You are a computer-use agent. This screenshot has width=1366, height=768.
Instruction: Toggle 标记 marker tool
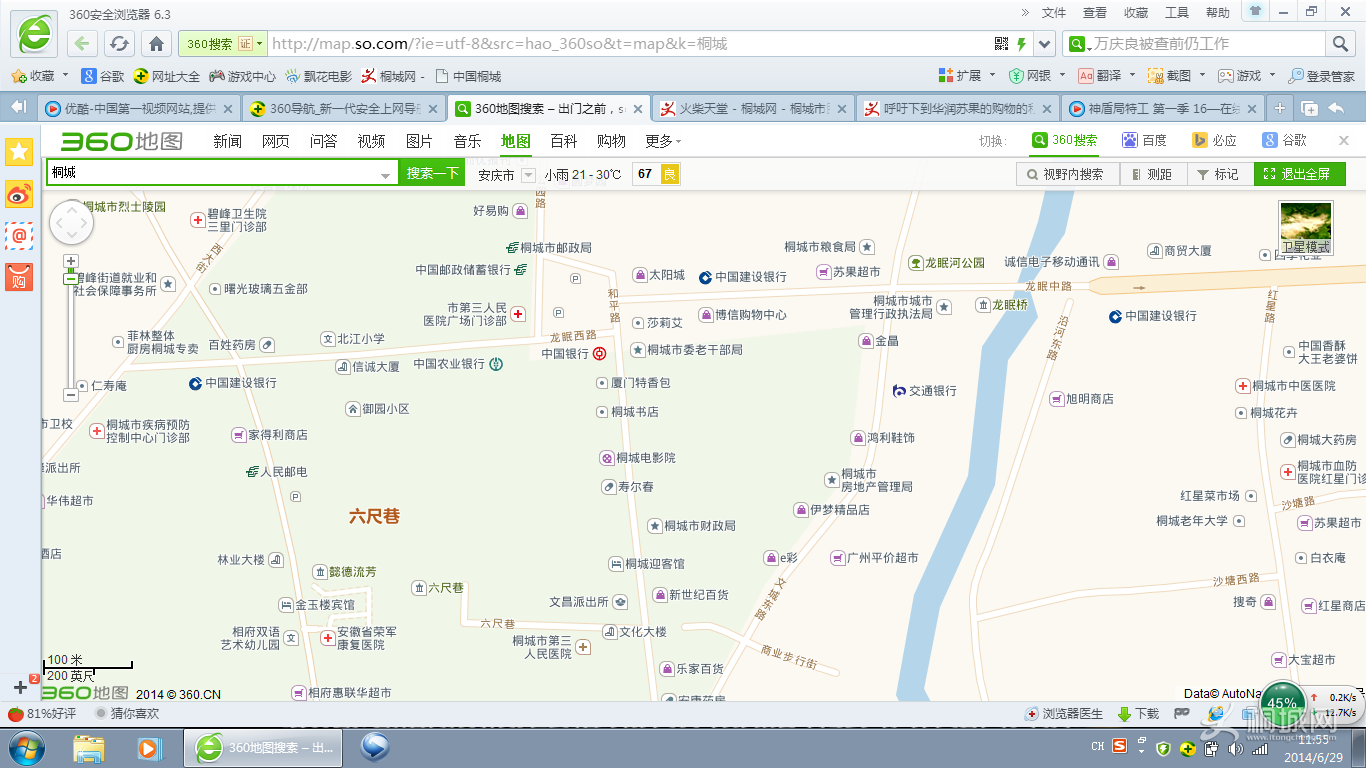pyautogui.click(x=1219, y=174)
